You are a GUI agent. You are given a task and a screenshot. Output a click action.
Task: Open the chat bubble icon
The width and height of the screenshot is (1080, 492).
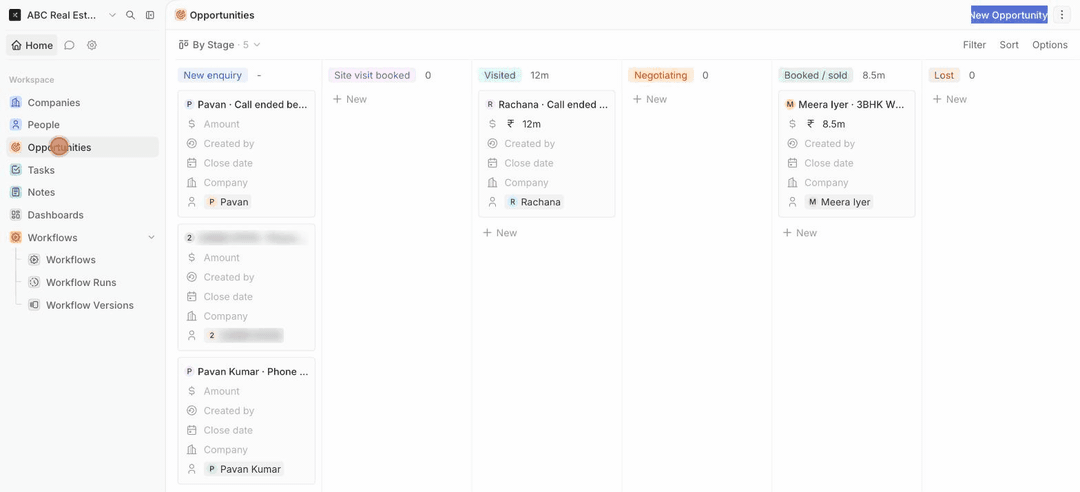pos(70,45)
